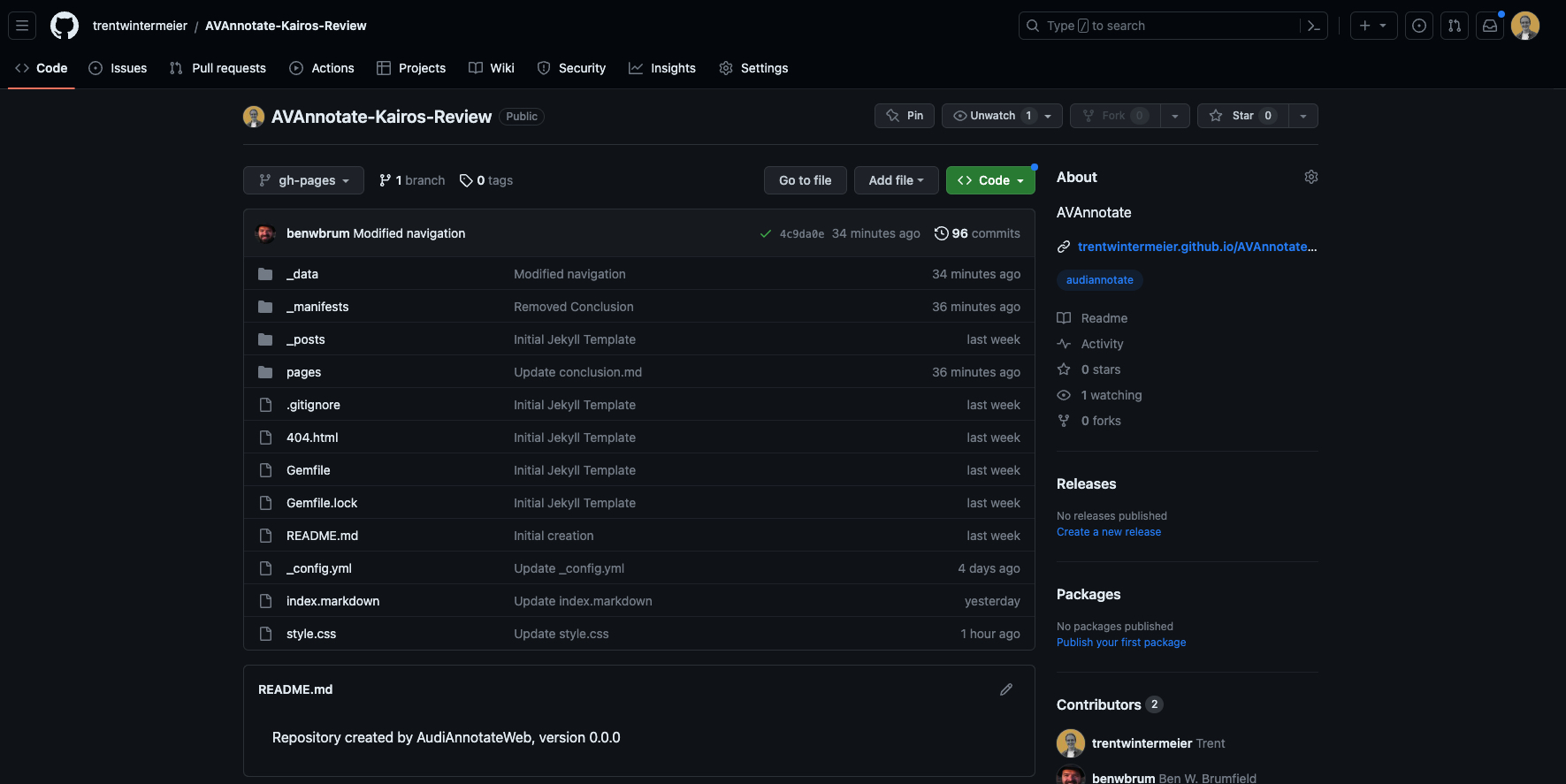Switch to the Security tab
1566x784 pixels.
(571, 68)
